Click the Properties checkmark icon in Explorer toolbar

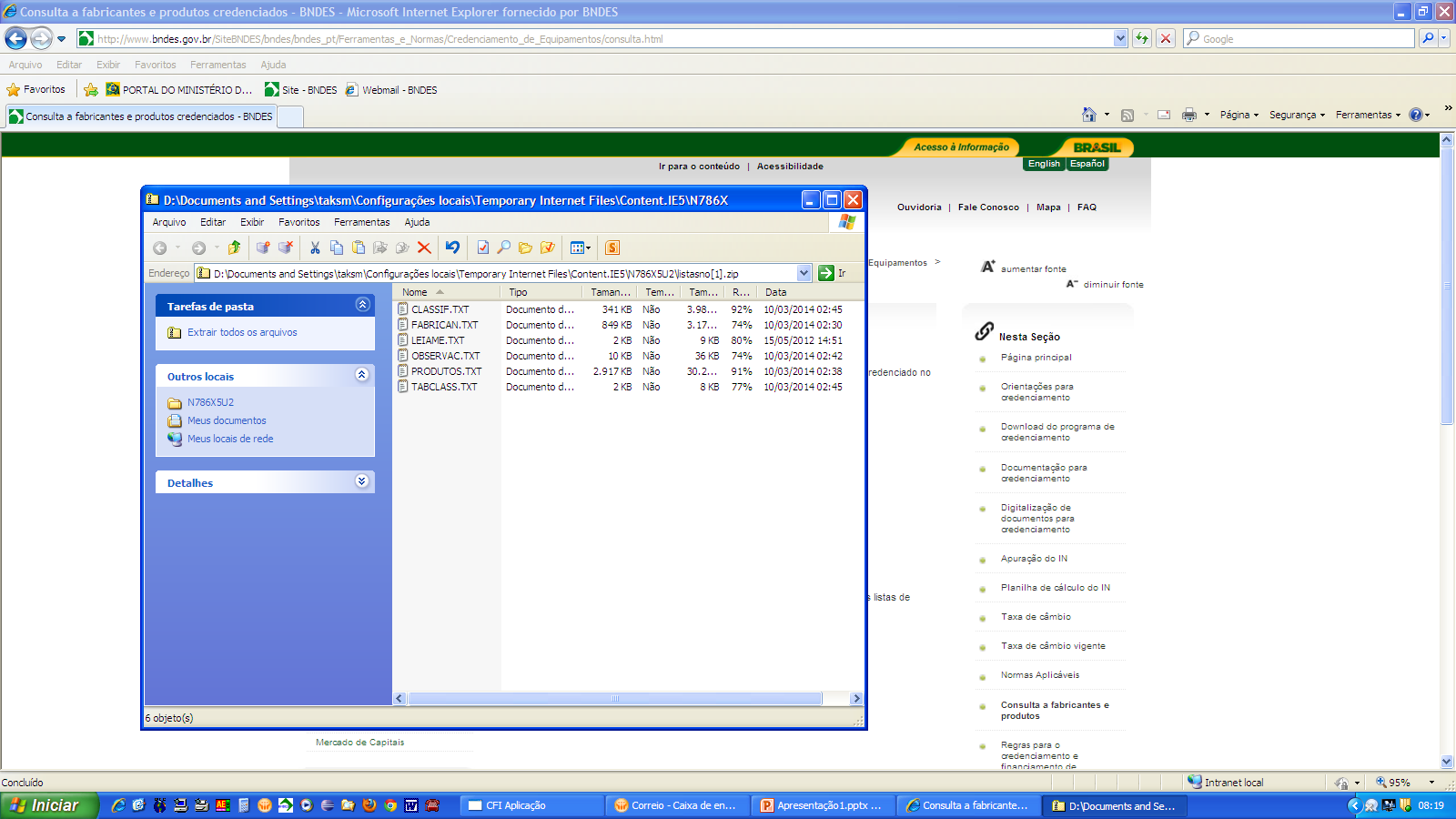[482, 248]
